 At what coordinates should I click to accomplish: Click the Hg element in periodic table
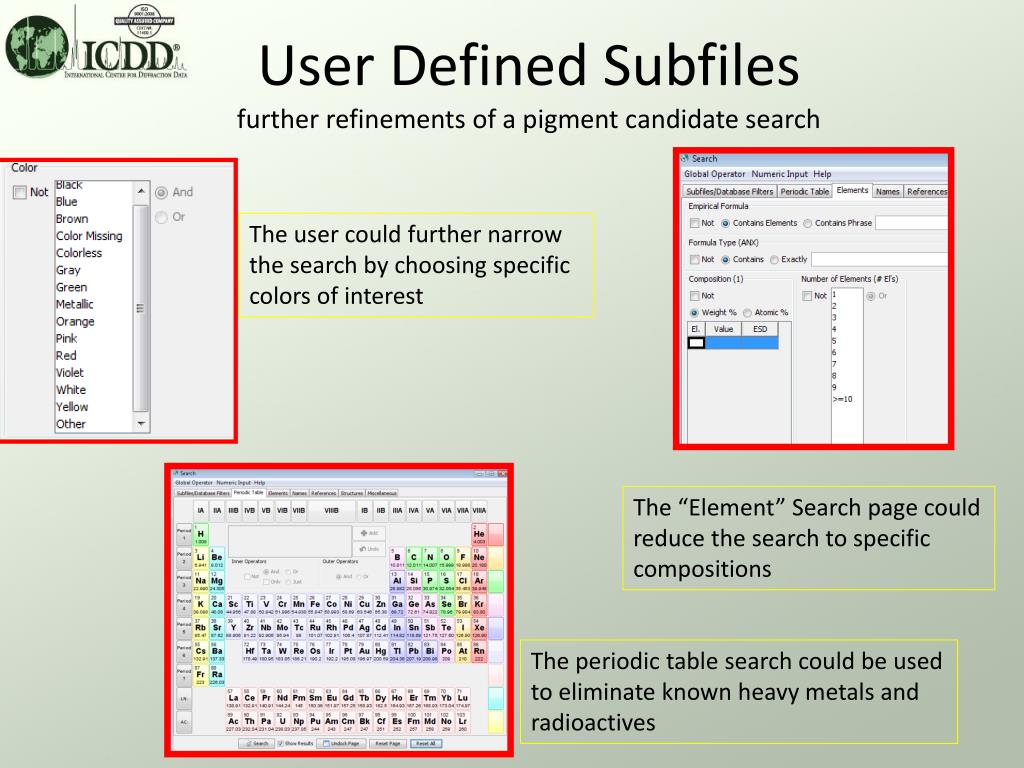[381, 651]
